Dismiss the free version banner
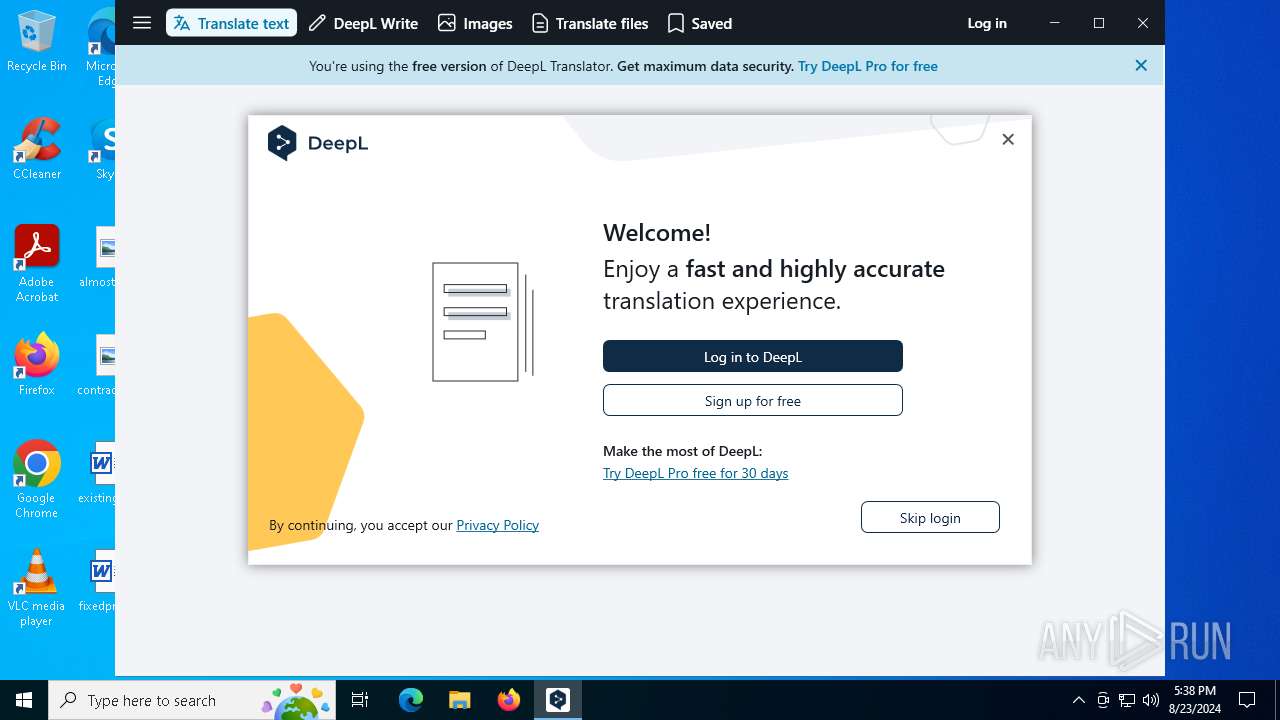Image resolution: width=1280 pixels, height=720 pixels. [1141, 65]
